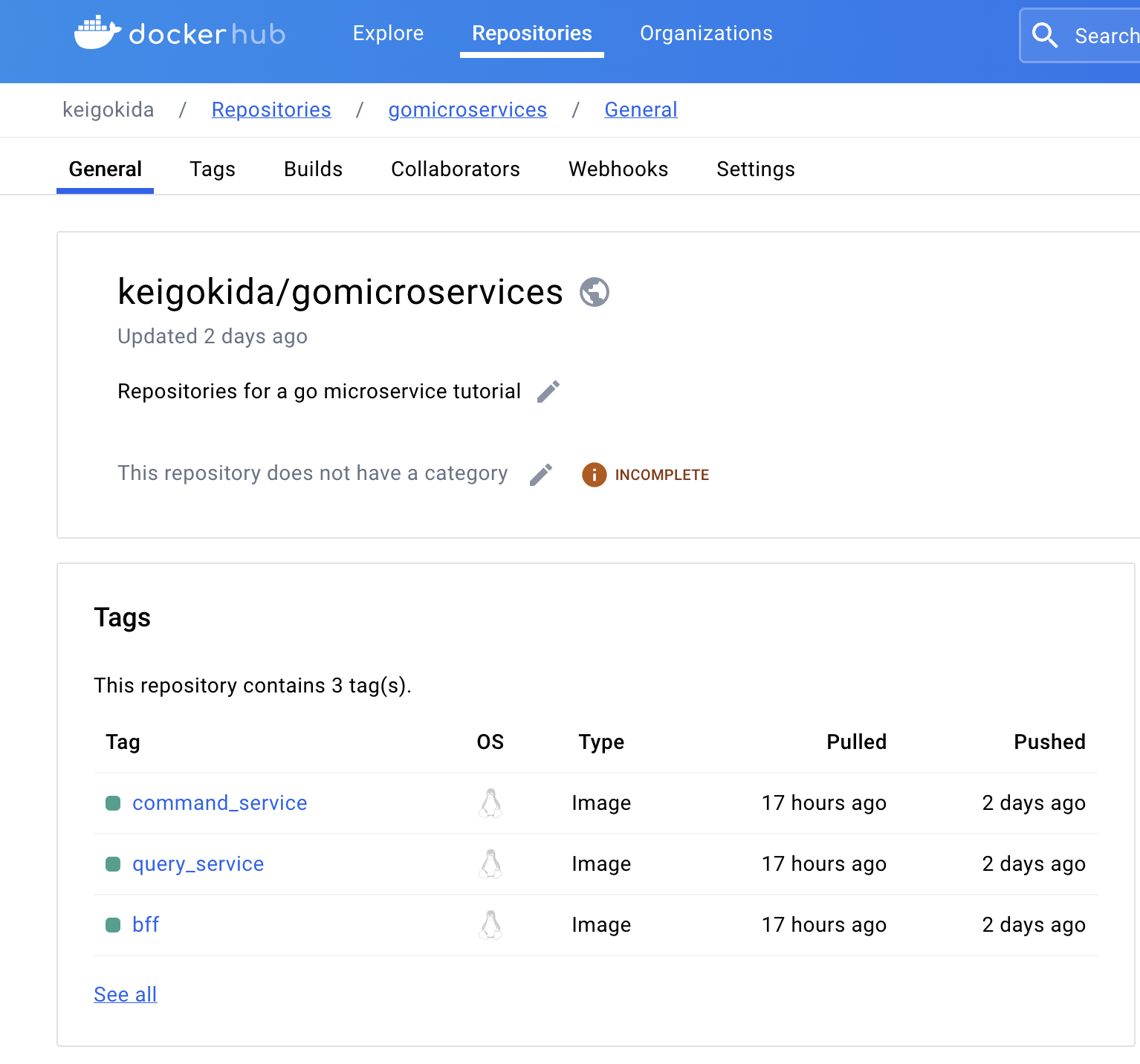Click the General breadcrumb link

click(641, 110)
